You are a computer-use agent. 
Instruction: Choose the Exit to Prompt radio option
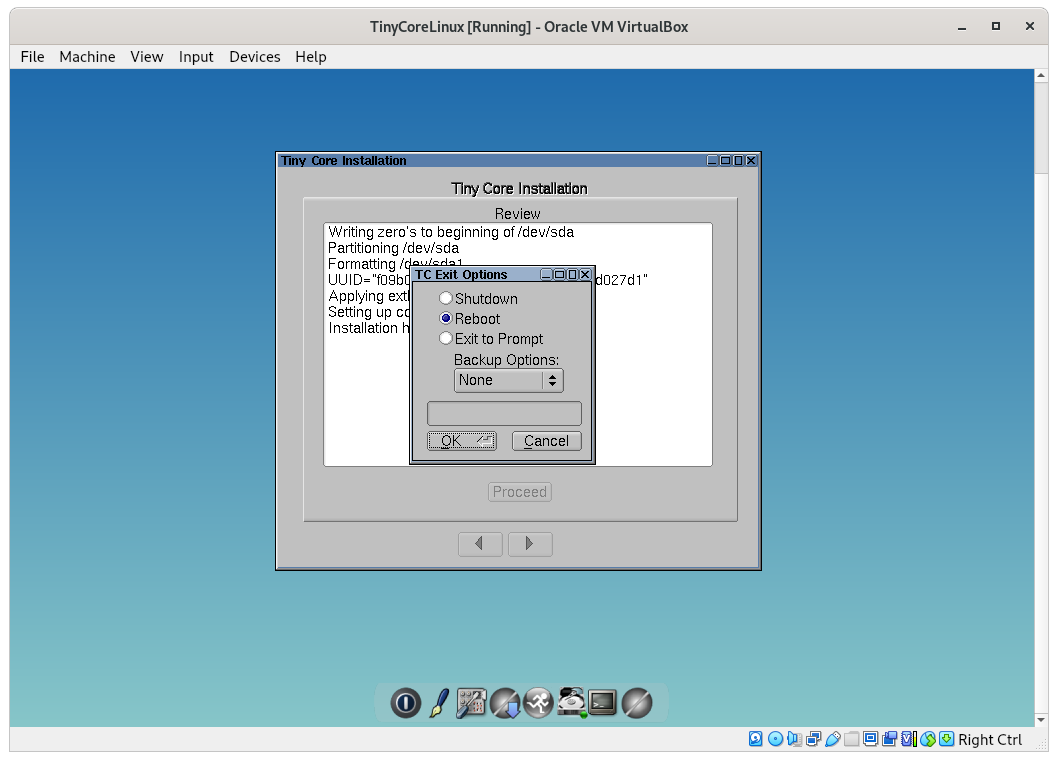491,339
